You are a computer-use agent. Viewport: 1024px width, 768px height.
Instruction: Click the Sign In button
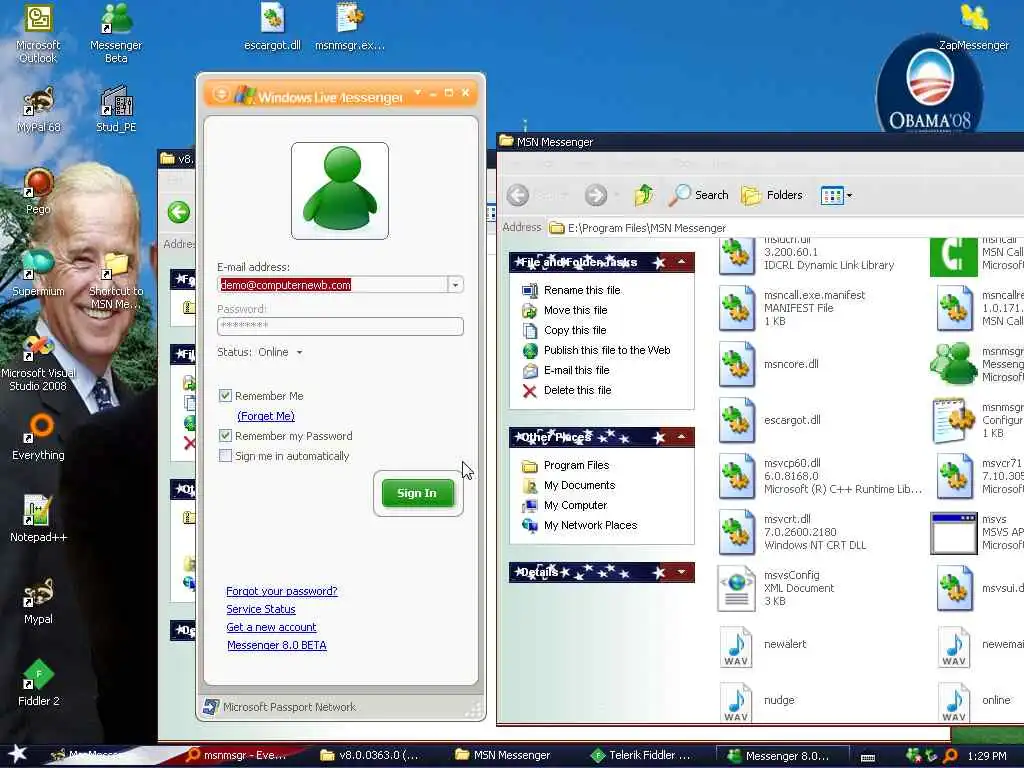(x=417, y=493)
